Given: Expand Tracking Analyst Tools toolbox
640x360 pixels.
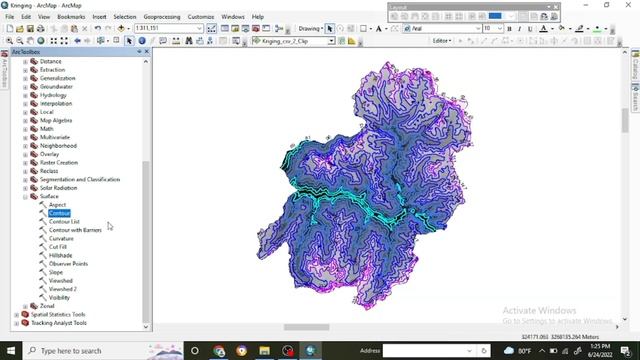Looking at the screenshot, I should click(17, 323).
